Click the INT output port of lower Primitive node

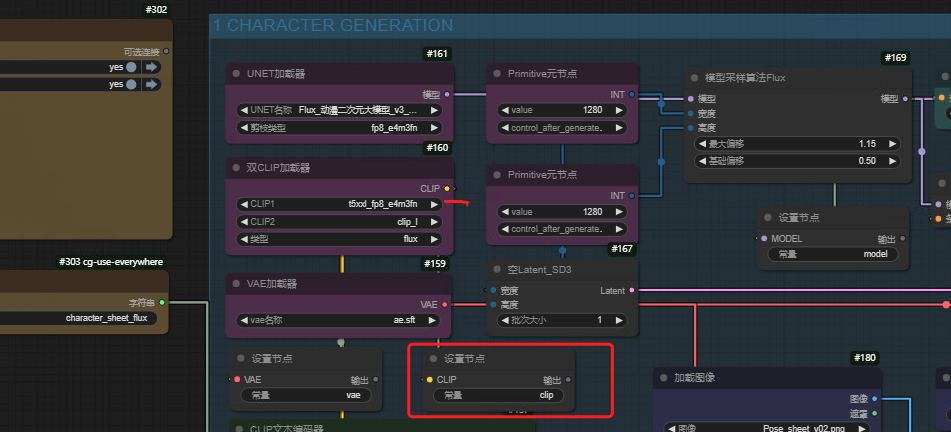(632, 195)
